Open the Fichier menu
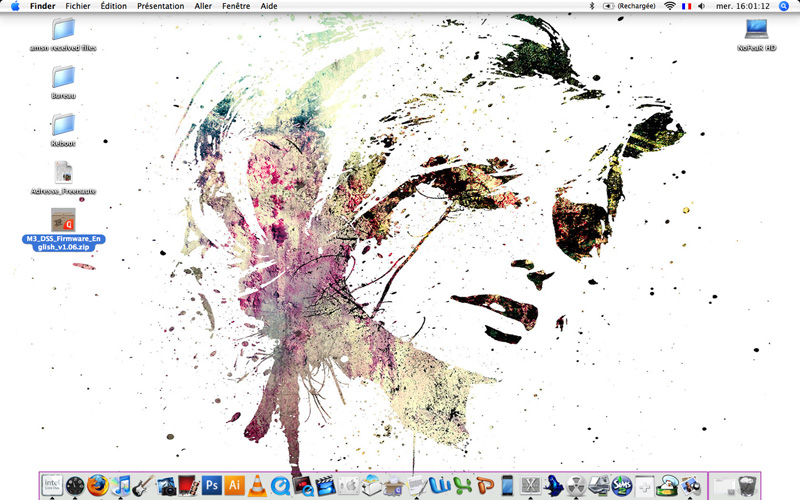800x500 pixels. [78, 6]
